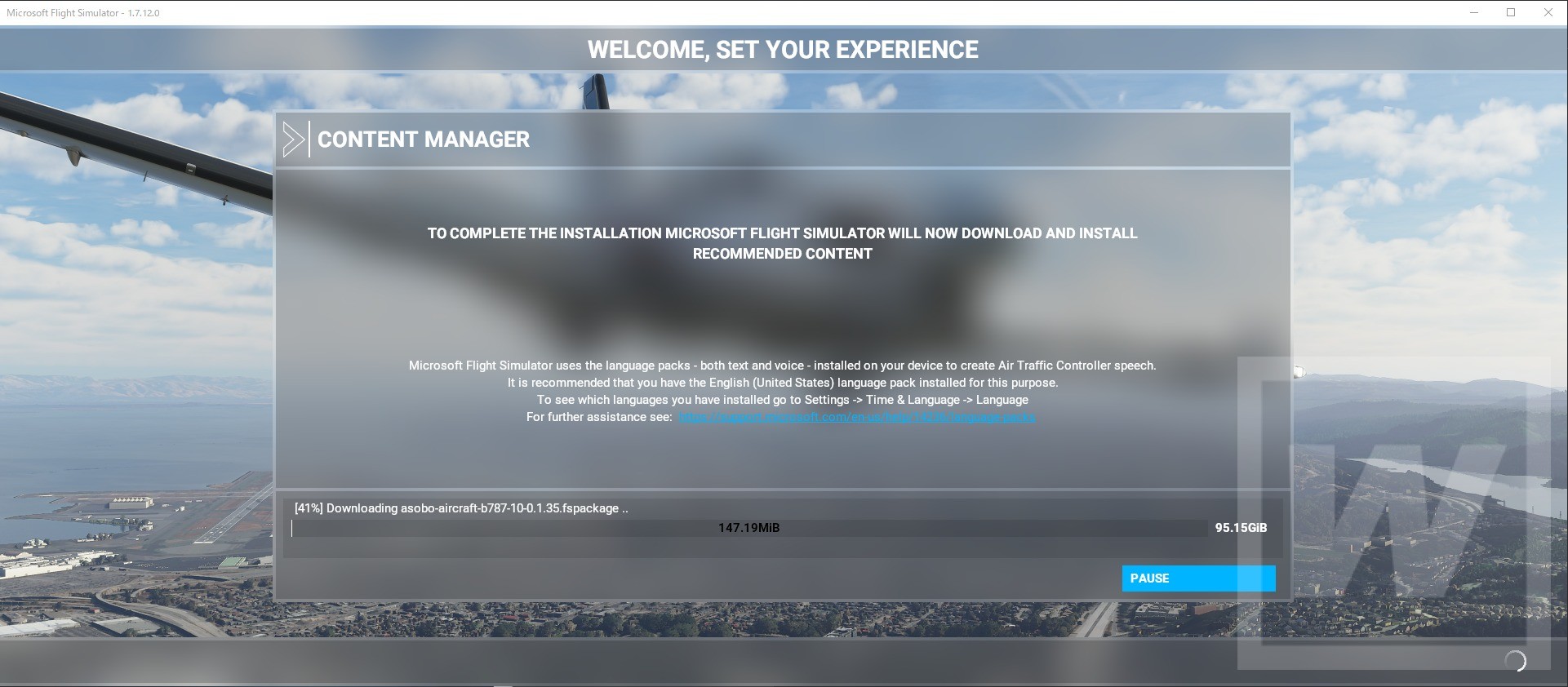Click the download progress bar
The image size is (1568, 687).
pos(749,528)
